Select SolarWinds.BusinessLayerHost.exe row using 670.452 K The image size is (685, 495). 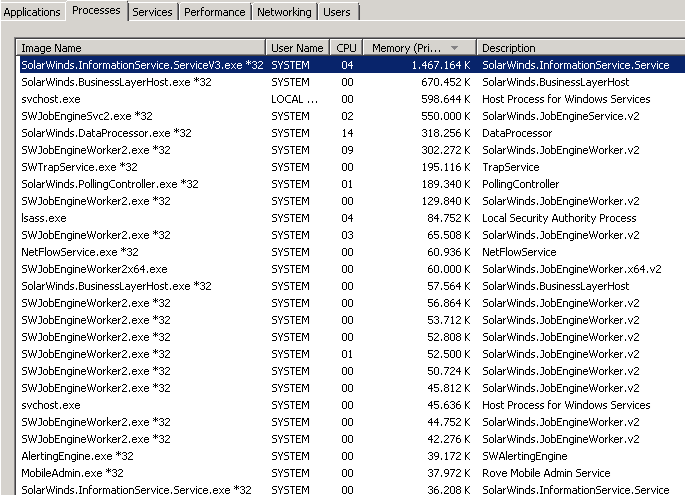pos(351,82)
